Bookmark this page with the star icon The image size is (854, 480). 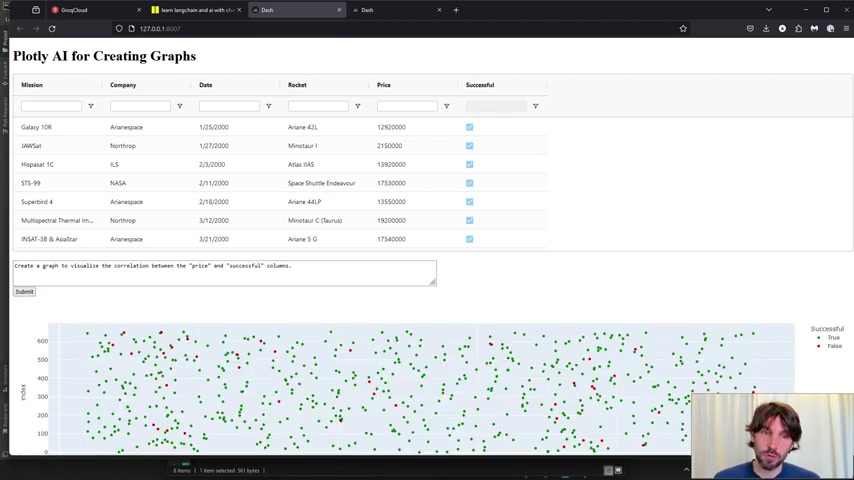click(x=683, y=29)
